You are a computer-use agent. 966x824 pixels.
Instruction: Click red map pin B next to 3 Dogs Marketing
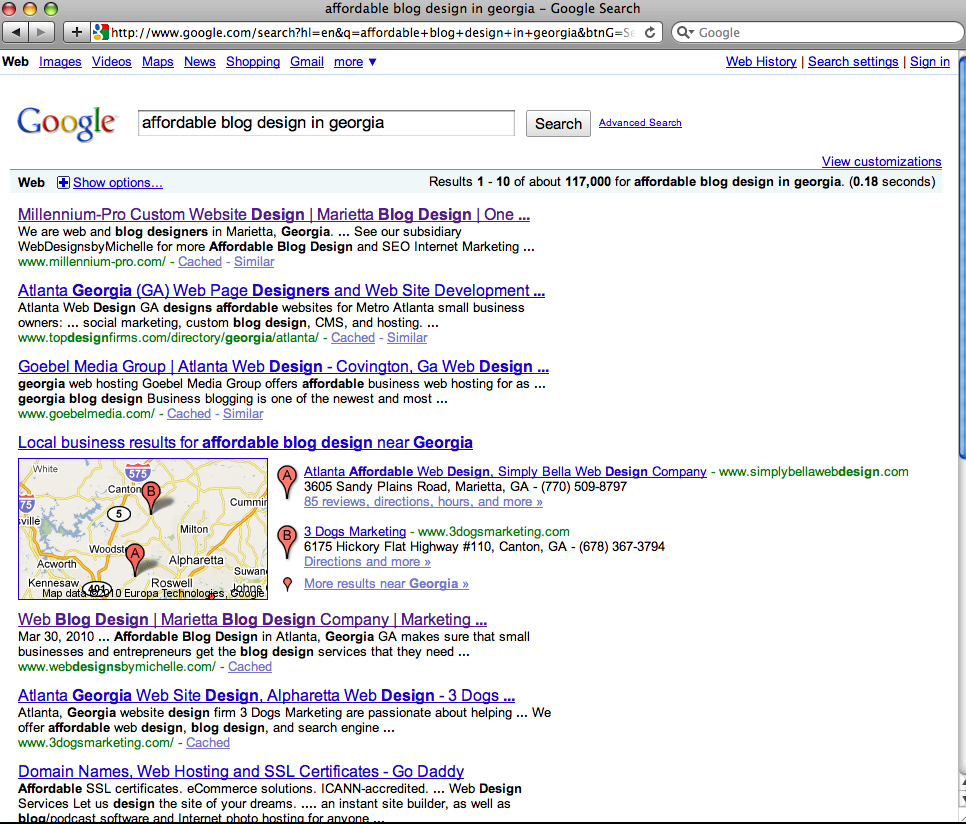coord(286,541)
